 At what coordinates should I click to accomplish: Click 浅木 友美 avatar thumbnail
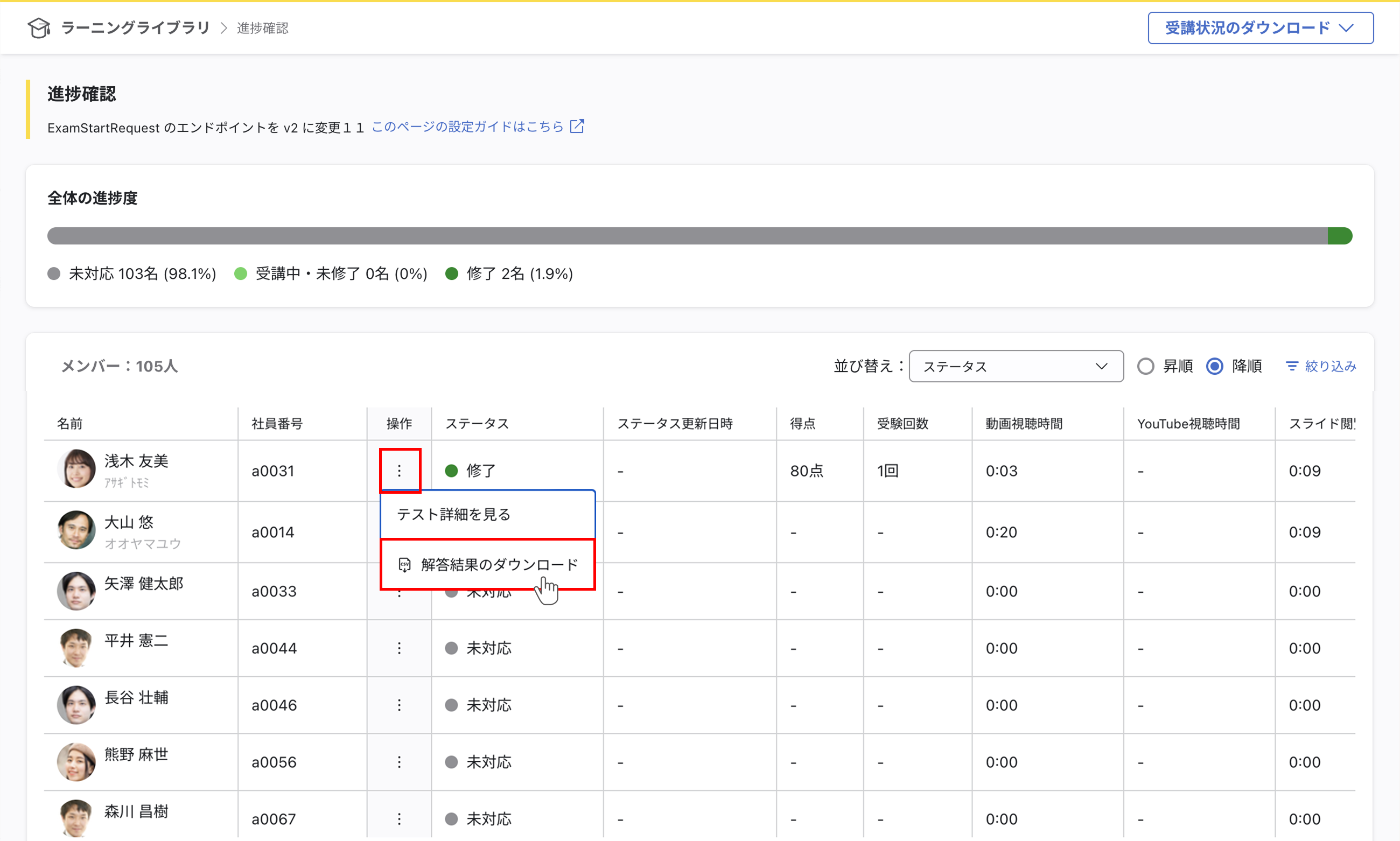[x=76, y=469]
